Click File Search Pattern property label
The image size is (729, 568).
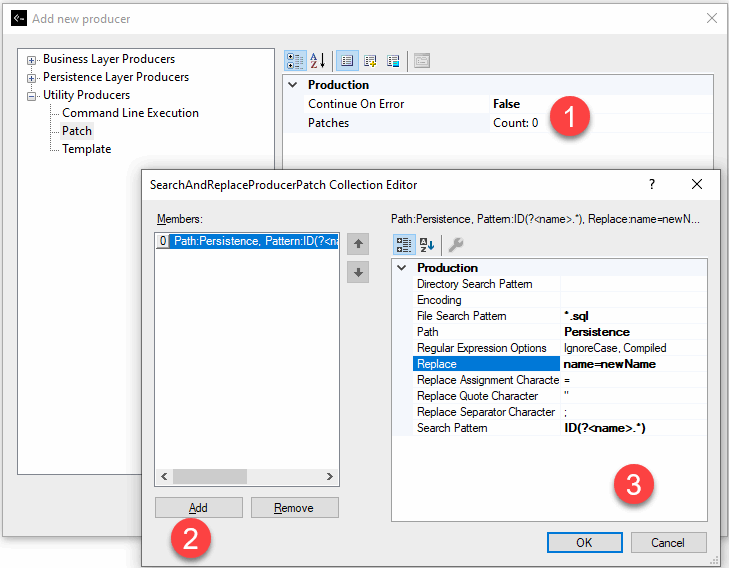pos(461,316)
